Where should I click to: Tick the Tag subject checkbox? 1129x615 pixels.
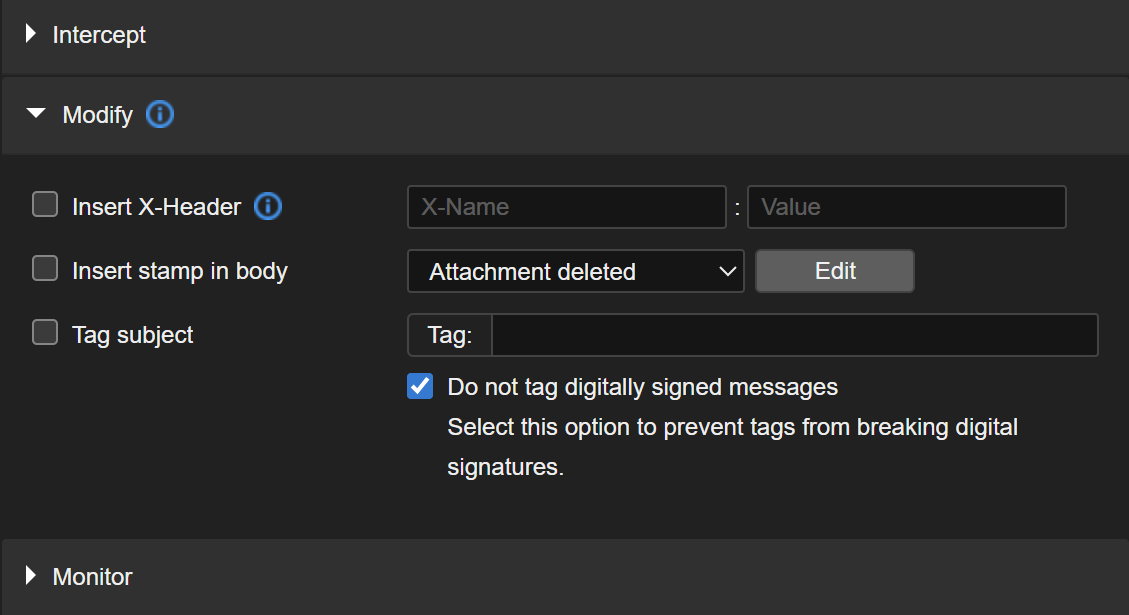click(45, 334)
